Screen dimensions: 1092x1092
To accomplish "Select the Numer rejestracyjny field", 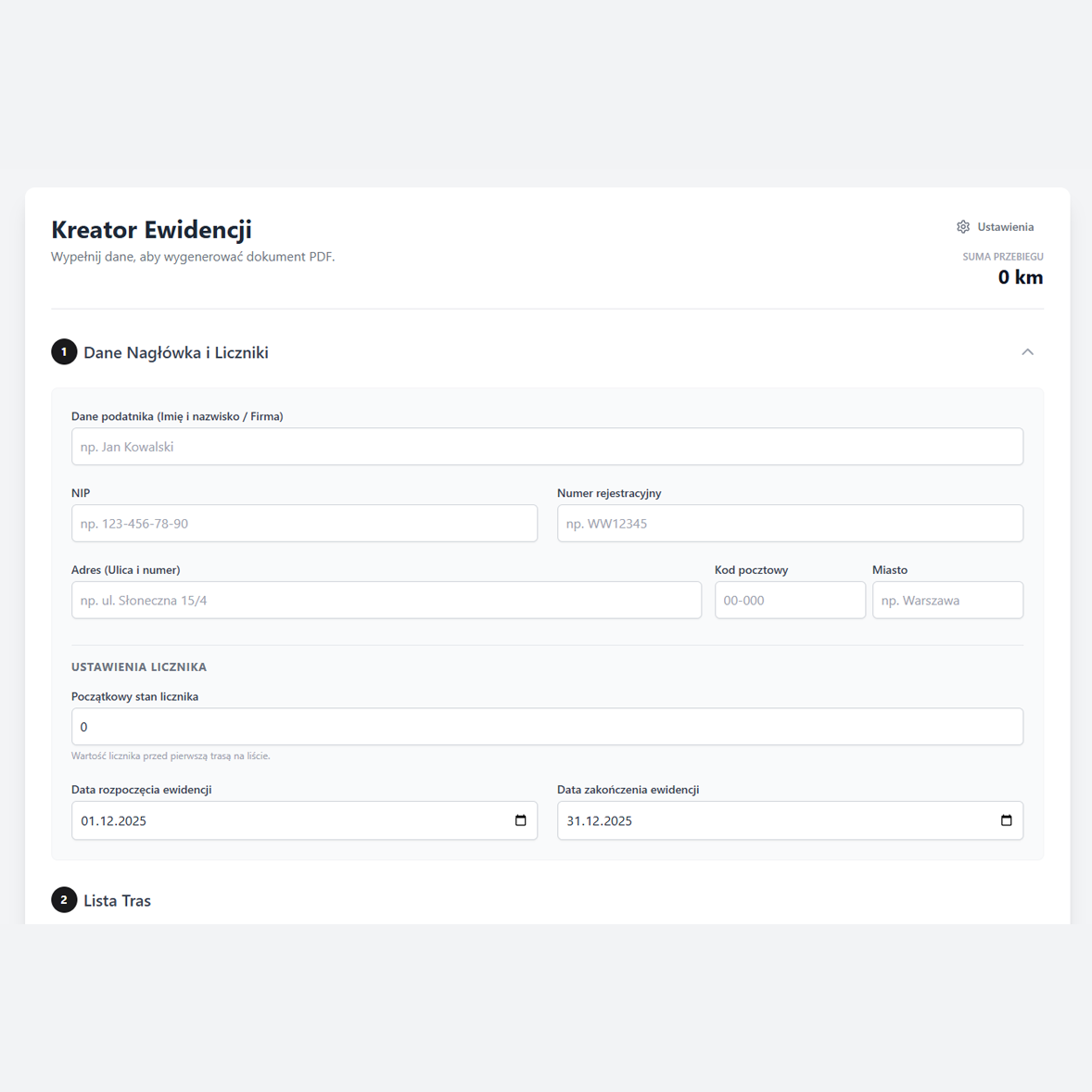I will click(x=790, y=524).
